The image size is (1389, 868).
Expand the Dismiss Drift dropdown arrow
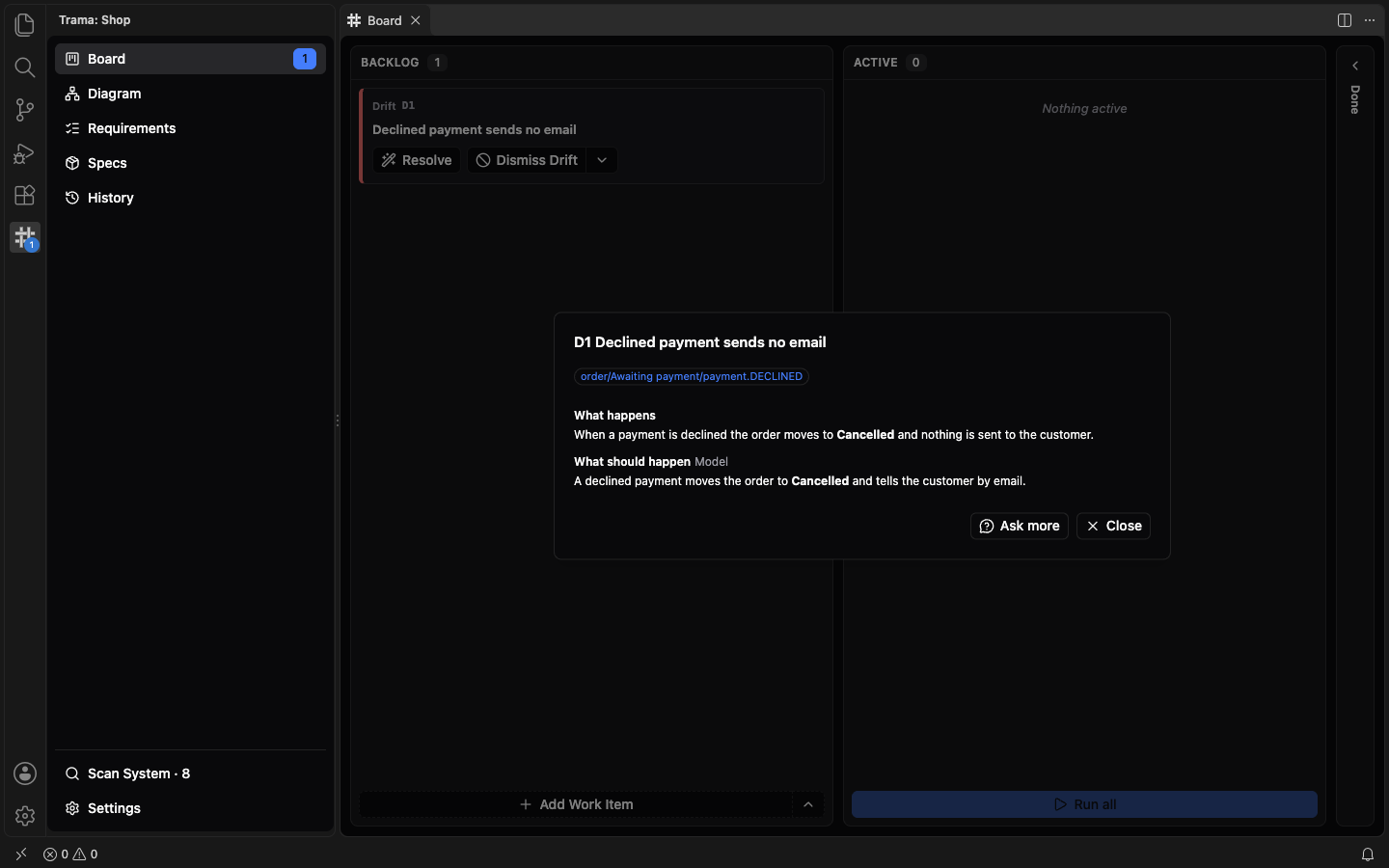coord(602,160)
